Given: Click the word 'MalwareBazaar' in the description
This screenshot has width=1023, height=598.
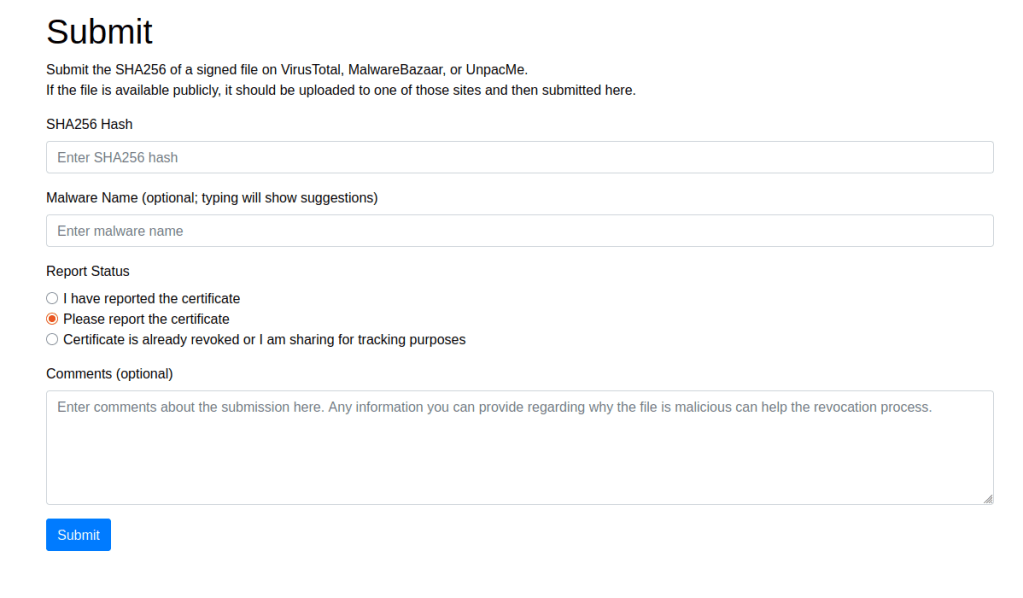Looking at the screenshot, I should point(395,70).
